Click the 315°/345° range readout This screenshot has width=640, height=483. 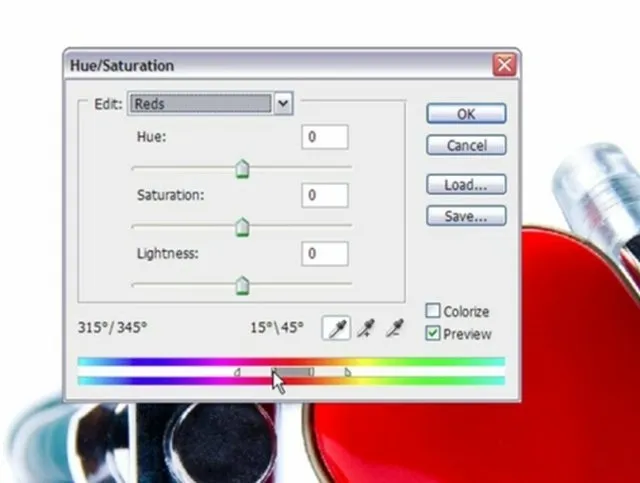coord(112,327)
